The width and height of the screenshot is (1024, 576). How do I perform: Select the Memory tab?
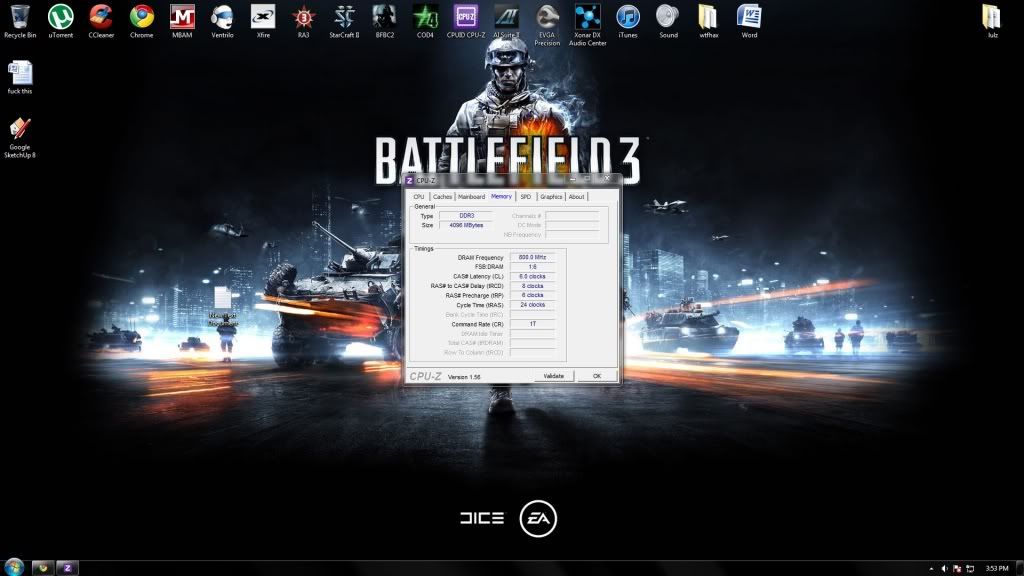[x=502, y=196]
